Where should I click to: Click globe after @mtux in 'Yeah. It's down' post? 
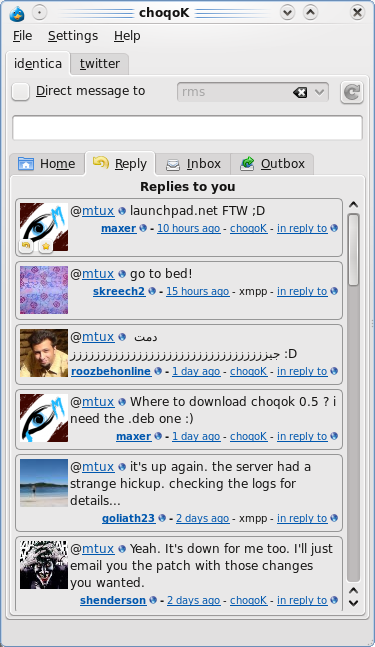pyautogui.click(x=122, y=549)
